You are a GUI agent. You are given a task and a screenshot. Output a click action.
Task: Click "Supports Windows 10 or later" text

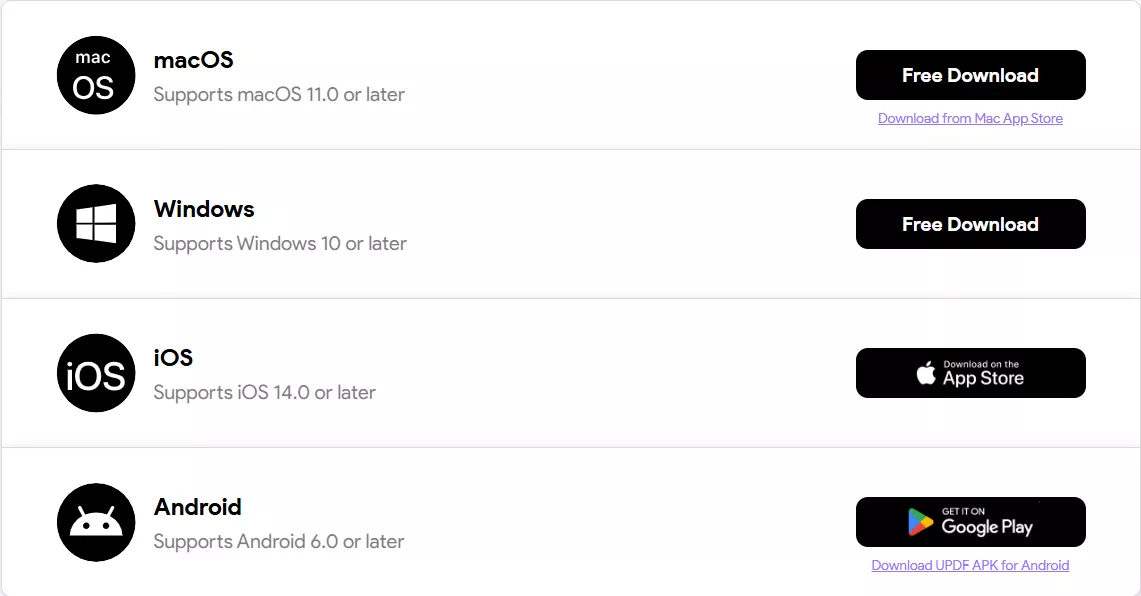pyautogui.click(x=280, y=244)
